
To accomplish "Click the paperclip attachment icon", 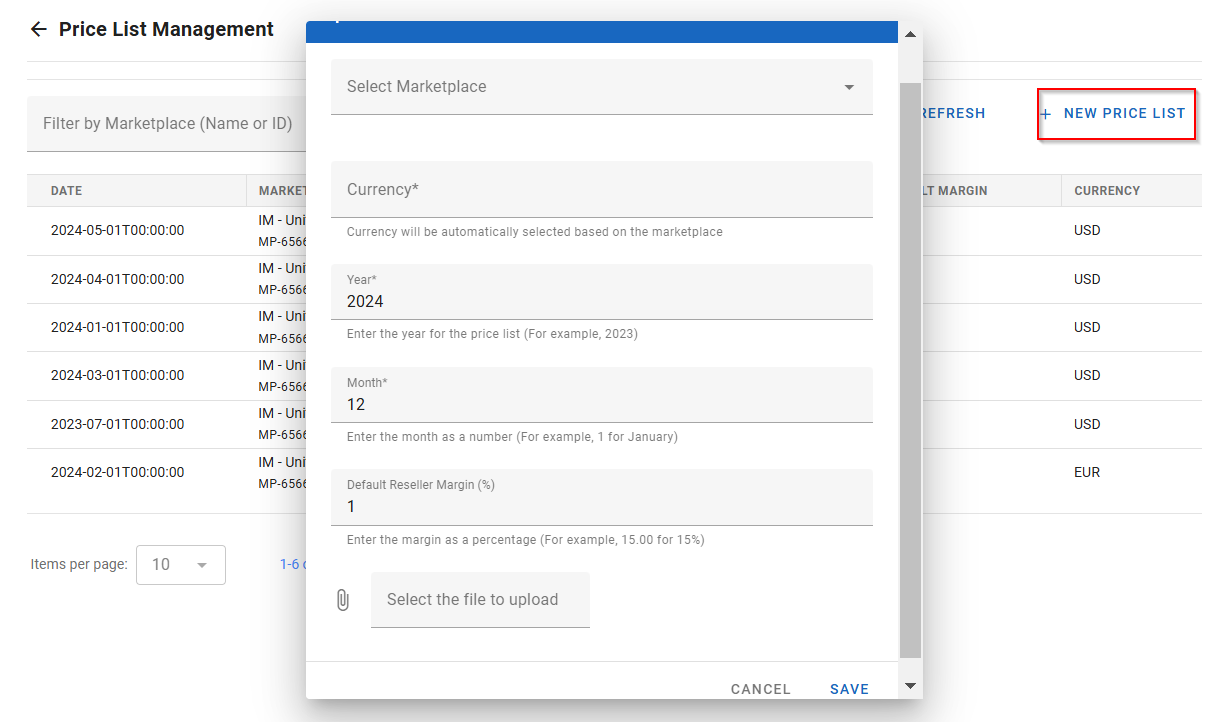I will (343, 600).
